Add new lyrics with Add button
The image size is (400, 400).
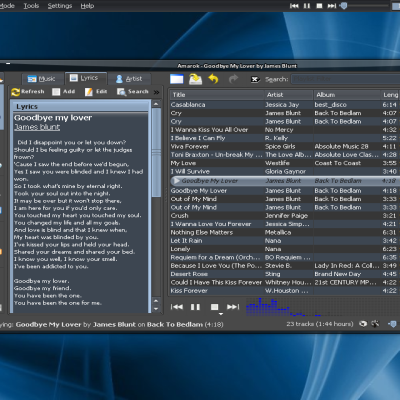coord(64,92)
